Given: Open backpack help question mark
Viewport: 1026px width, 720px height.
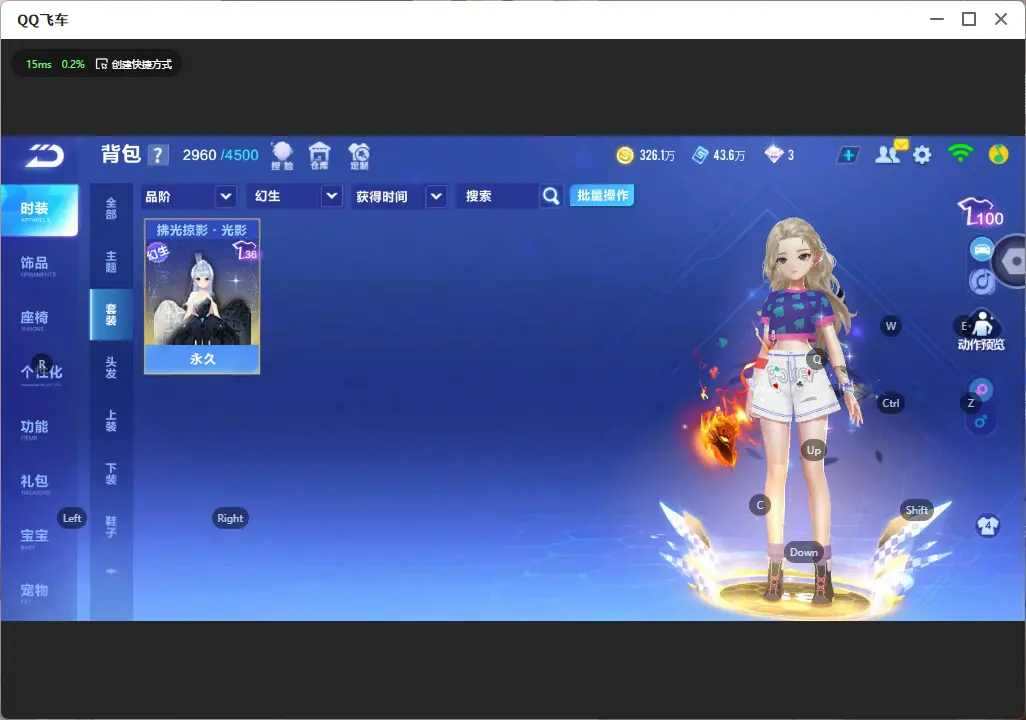Looking at the screenshot, I should pyautogui.click(x=158, y=155).
